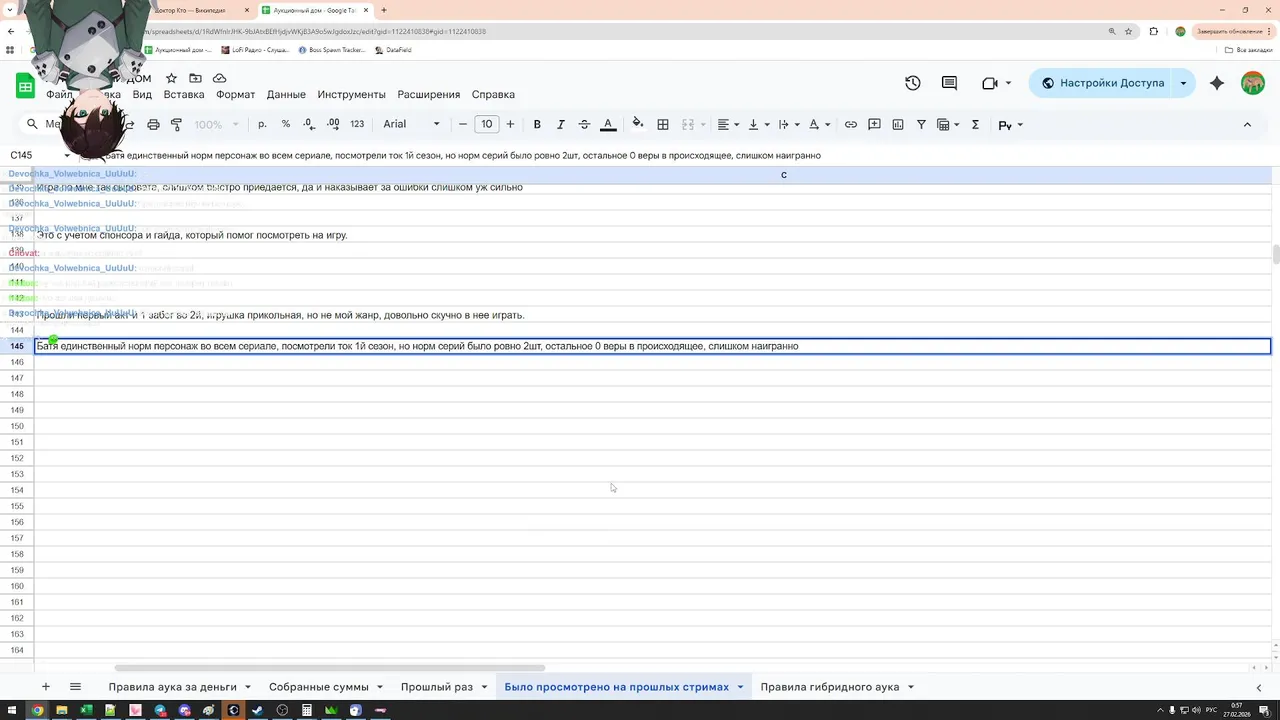Viewport: 1280px width, 720px height.
Task: Show side panel arrow bottom right
Action: point(1258,687)
